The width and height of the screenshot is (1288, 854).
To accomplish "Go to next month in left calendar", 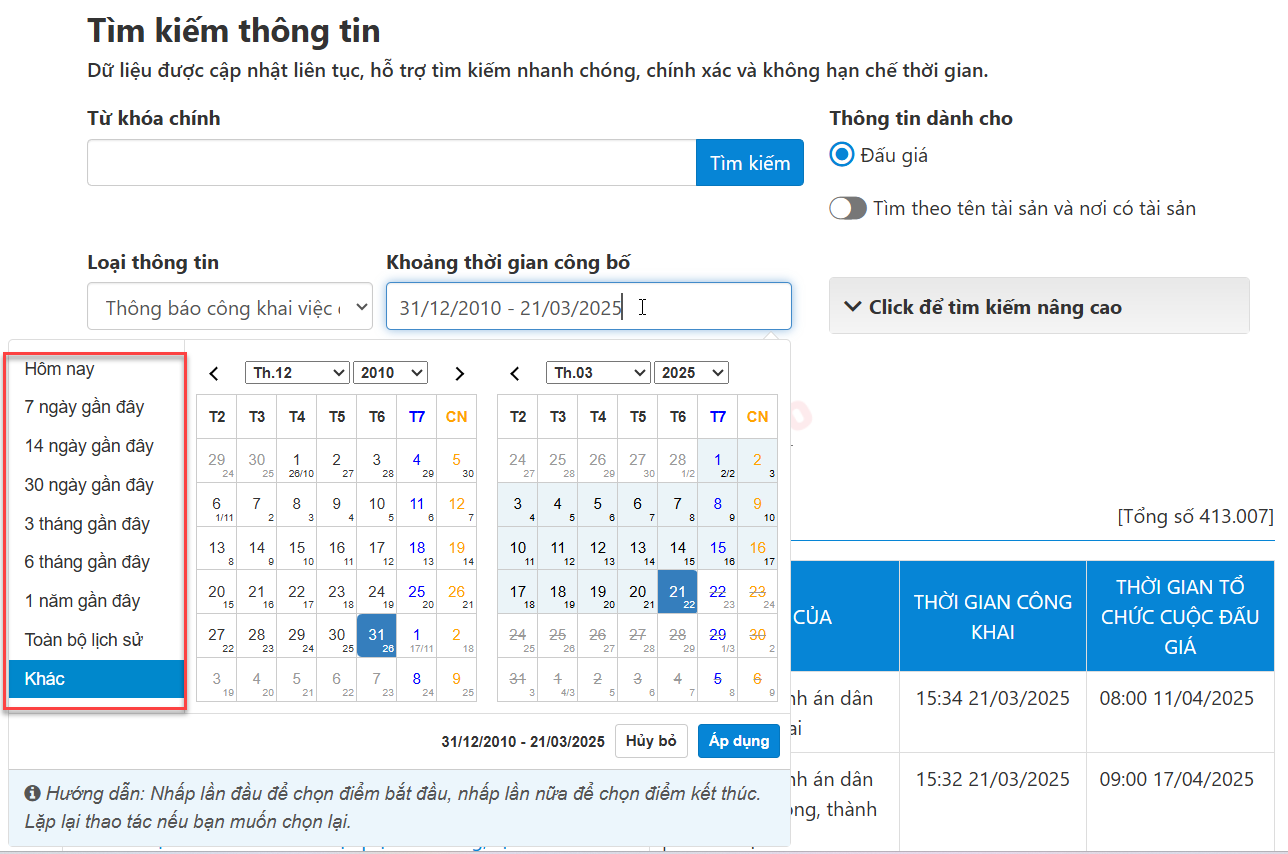I will (459, 373).
